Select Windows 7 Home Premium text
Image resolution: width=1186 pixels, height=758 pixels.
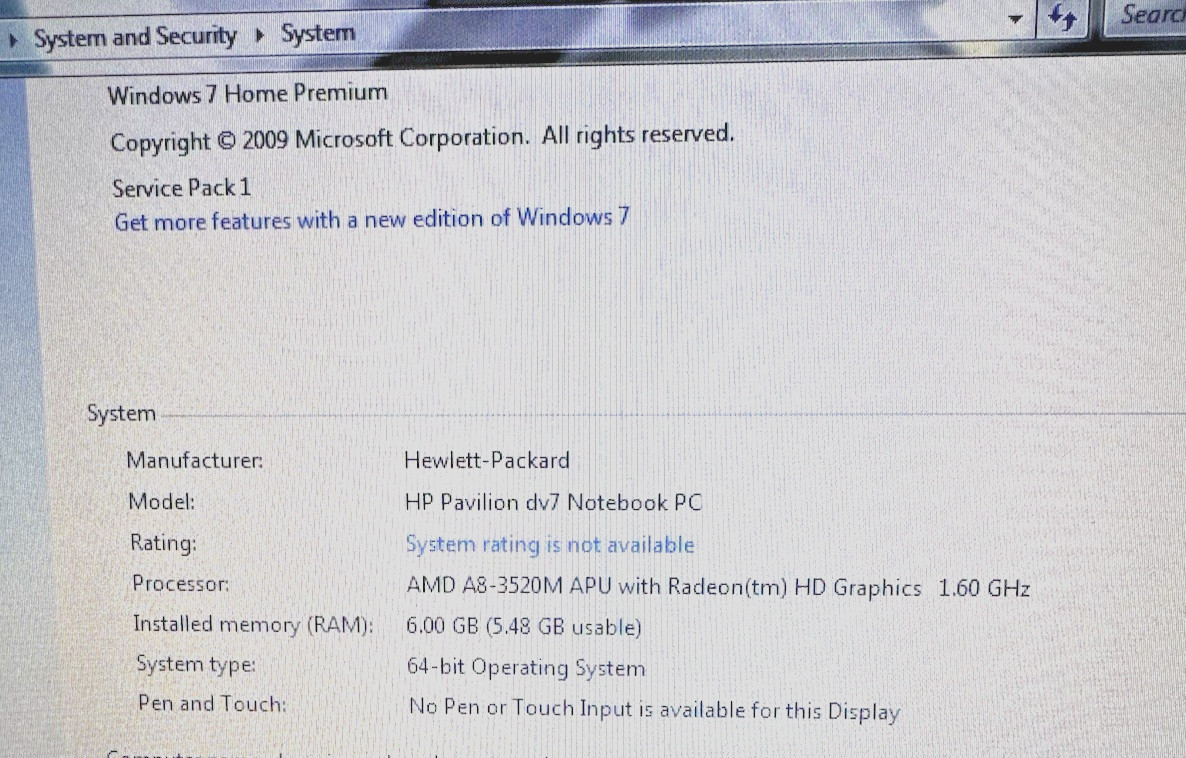pos(247,94)
